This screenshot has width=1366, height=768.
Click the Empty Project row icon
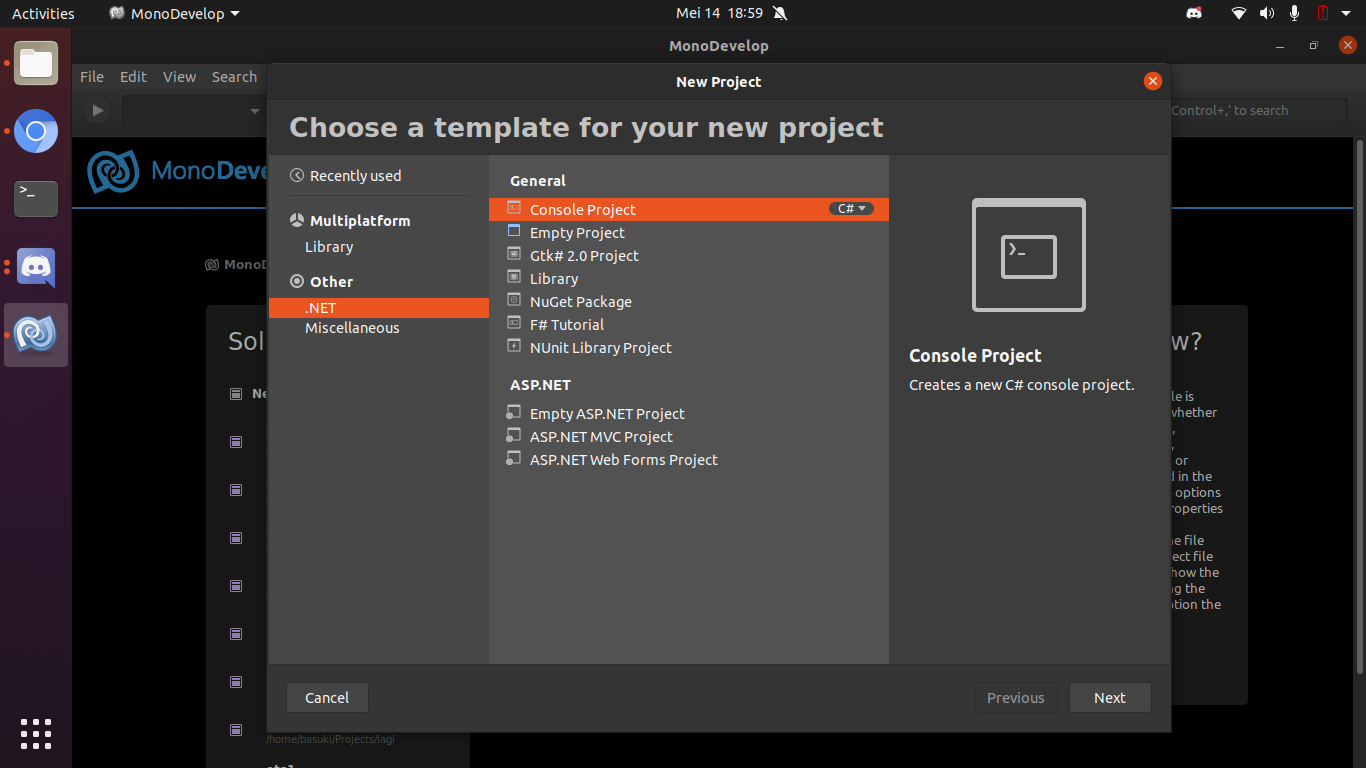[x=514, y=231]
